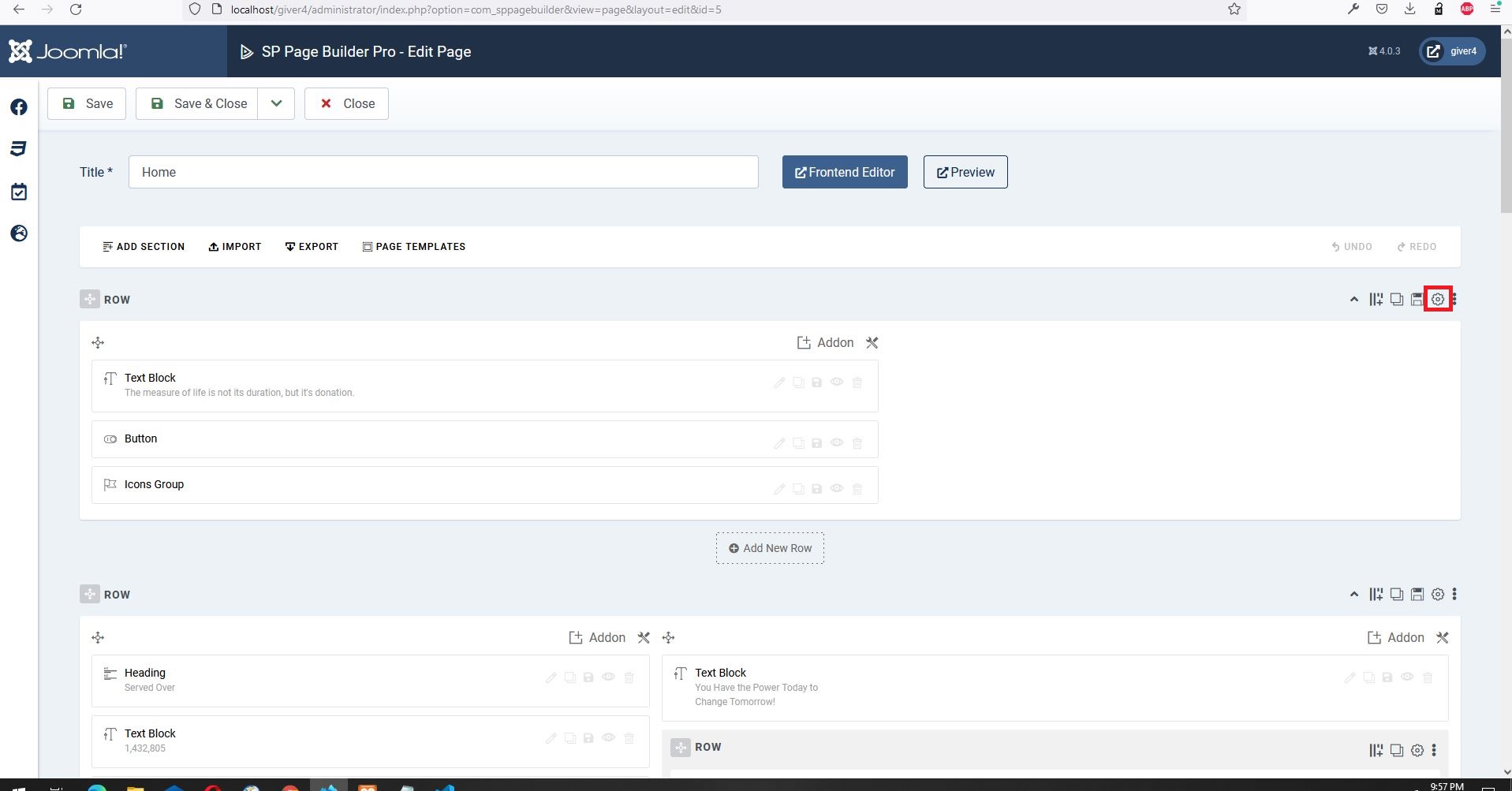Viewport: 1512px width, 791px height.
Task: Delete the 'The measure of life' Text Block
Action: coord(857,382)
